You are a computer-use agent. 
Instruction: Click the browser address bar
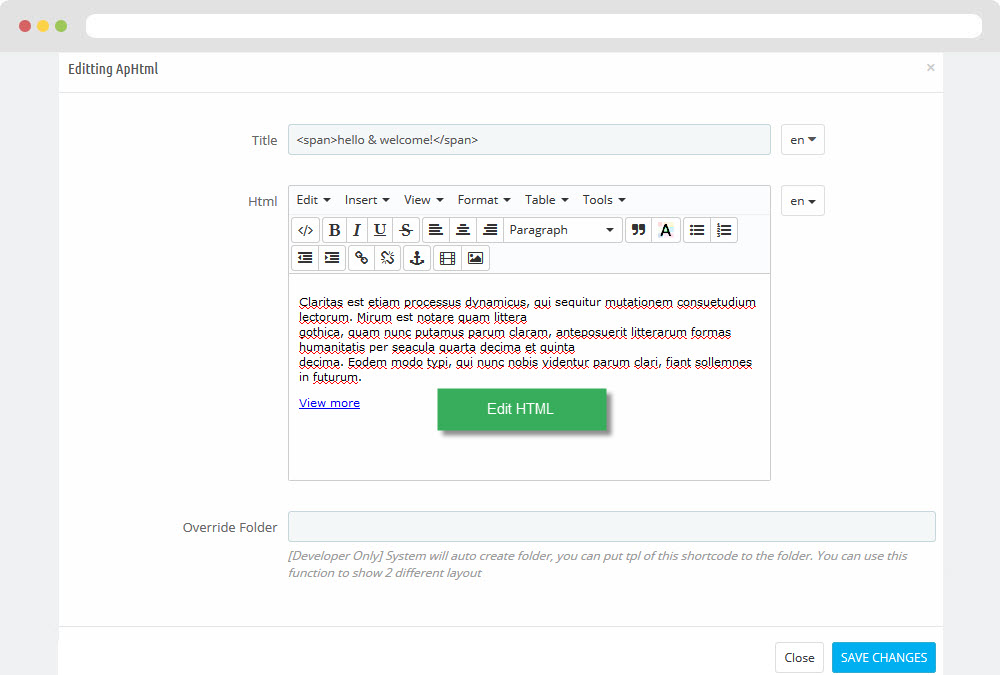[534, 26]
